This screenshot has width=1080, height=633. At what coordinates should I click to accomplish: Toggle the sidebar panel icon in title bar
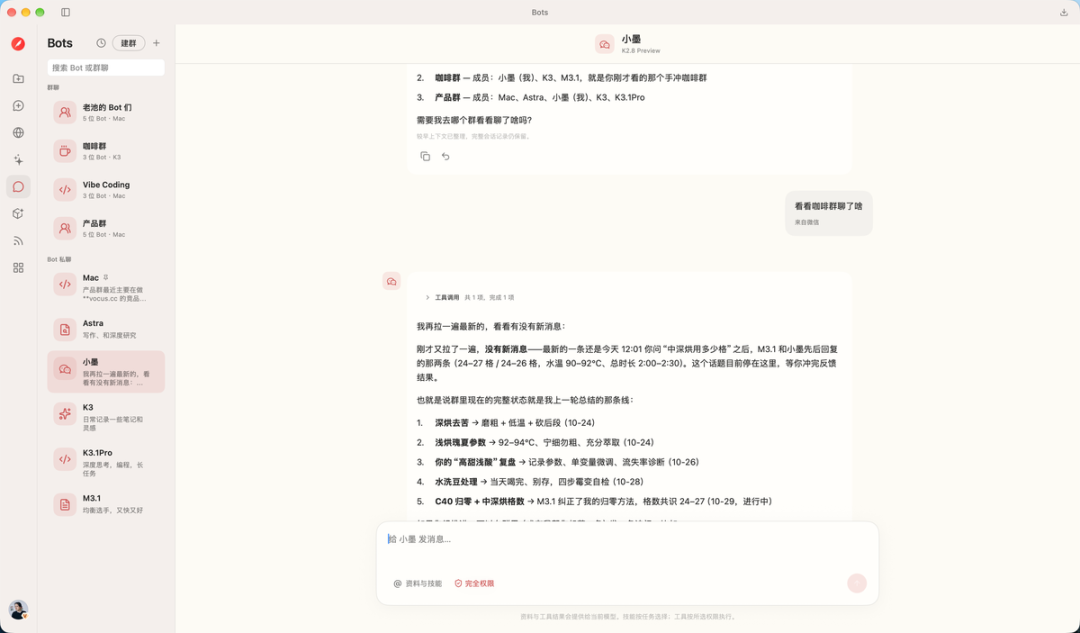tap(65, 12)
